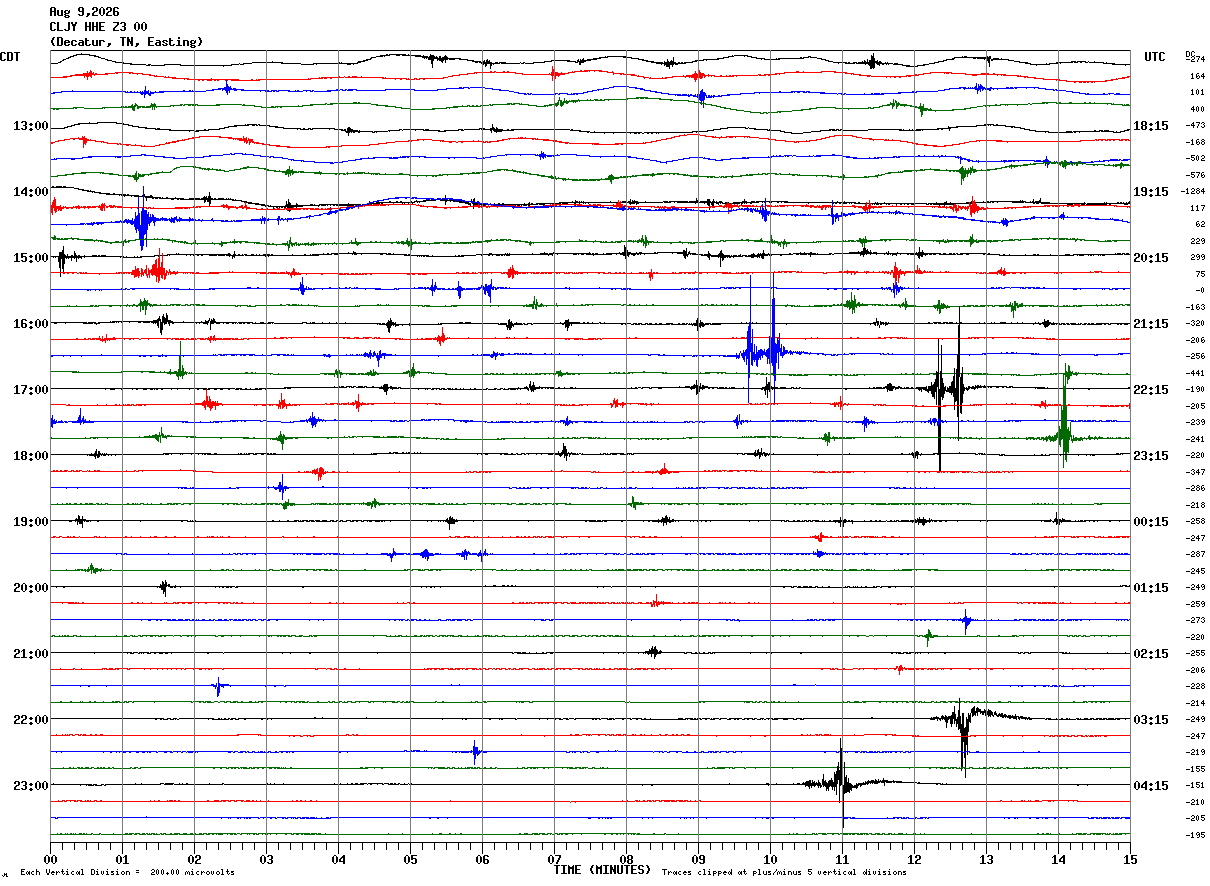Select the 19:00 CDT time label
The width and height of the screenshot is (1210, 886).
pos(31,522)
